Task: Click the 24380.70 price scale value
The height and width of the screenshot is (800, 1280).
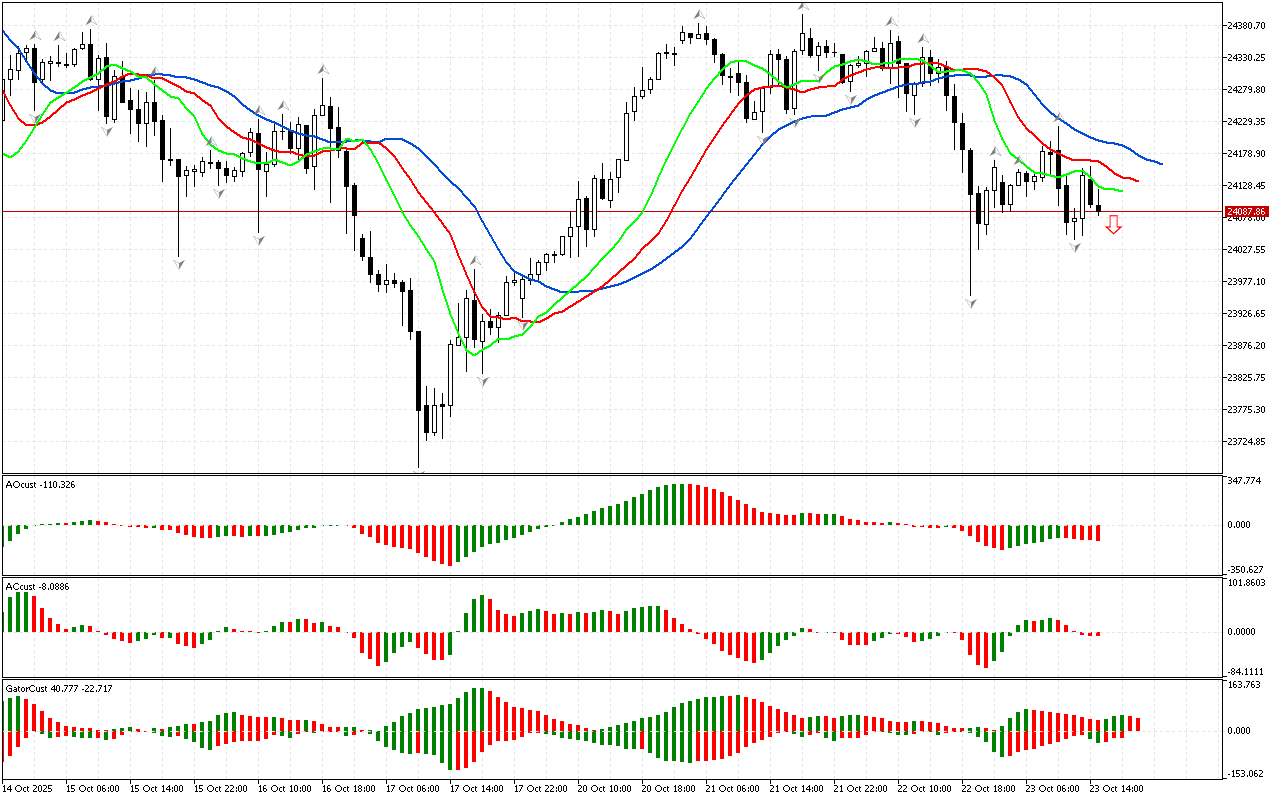Action: (1246, 26)
